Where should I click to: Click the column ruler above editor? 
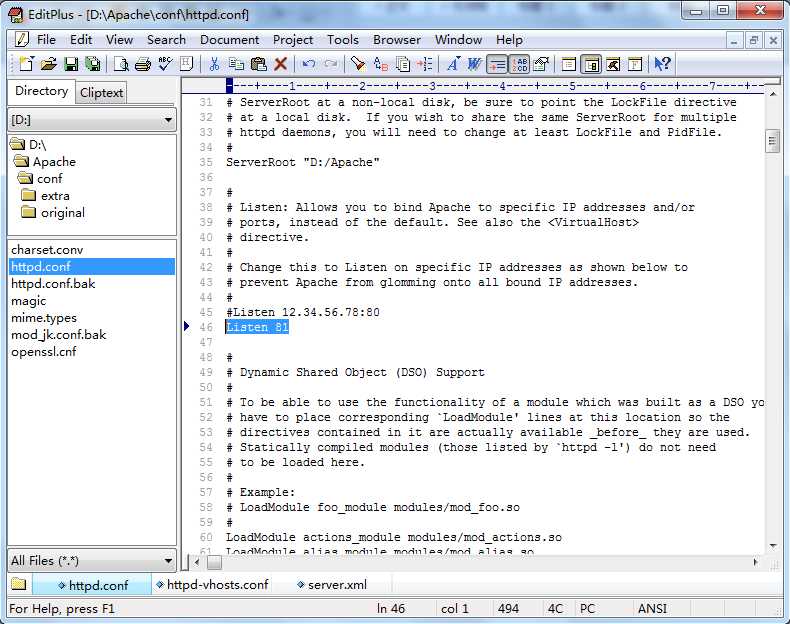pos(495,86)
